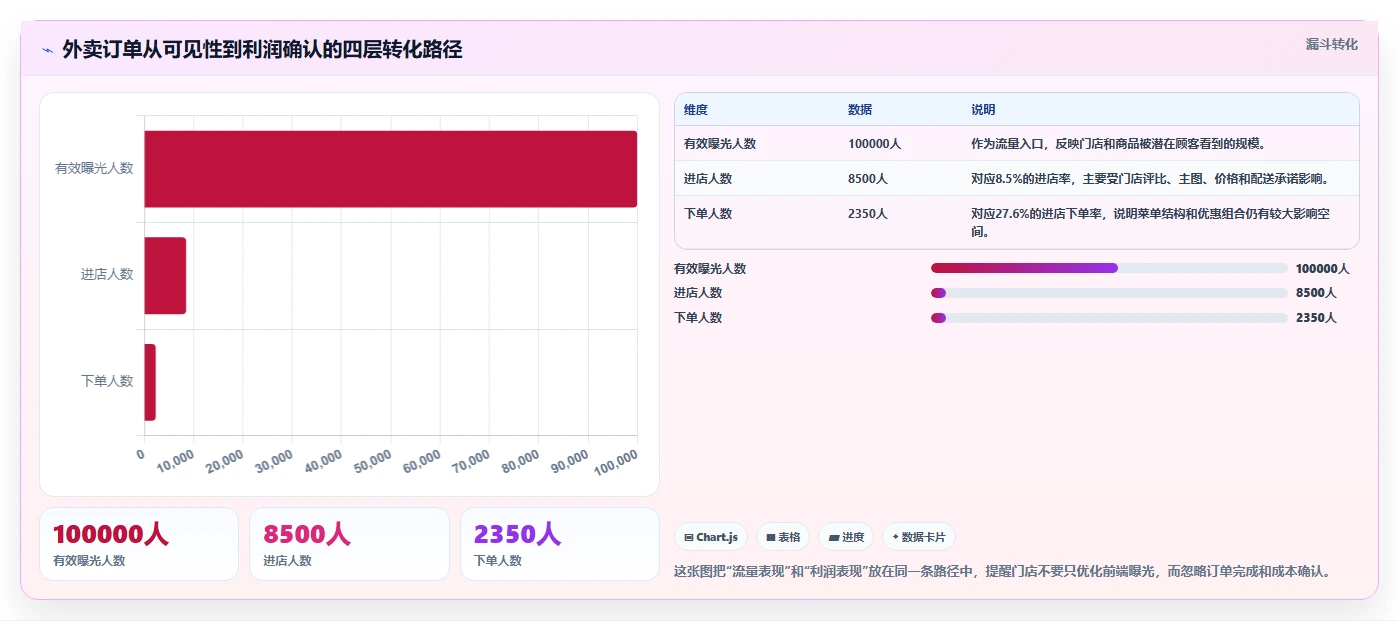Click the description starting 对应27.6%的进店下单率

click(1150, 223)
